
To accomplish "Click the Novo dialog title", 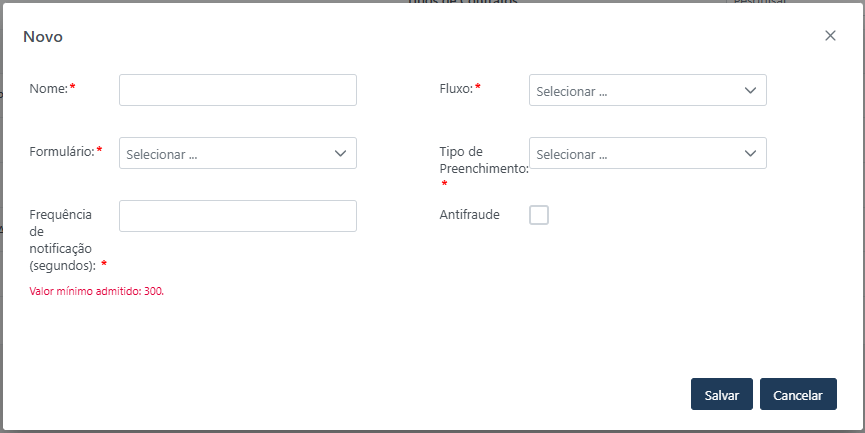I will [x=43, y=36].
